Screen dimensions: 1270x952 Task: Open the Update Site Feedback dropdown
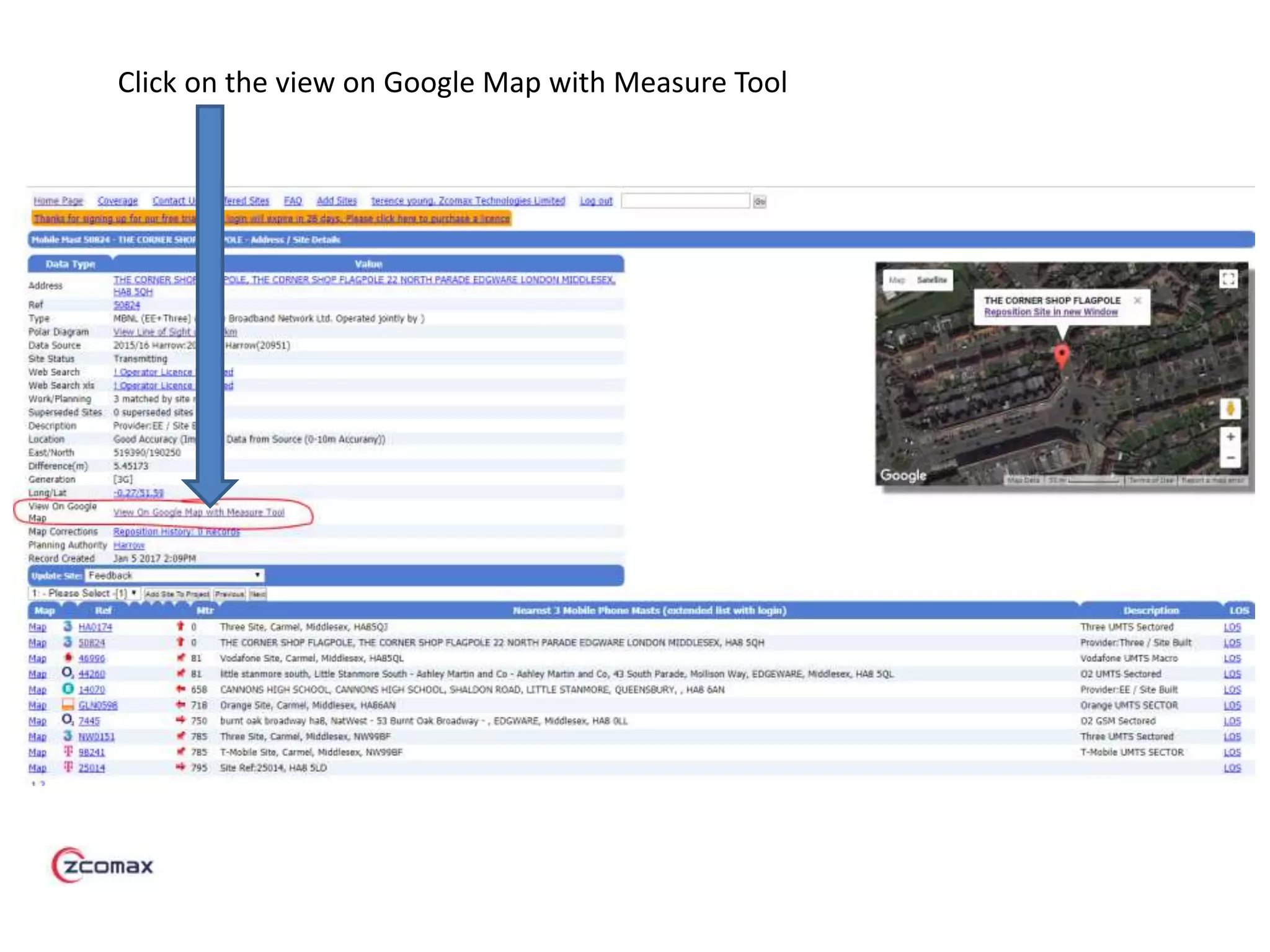(174, 576)
